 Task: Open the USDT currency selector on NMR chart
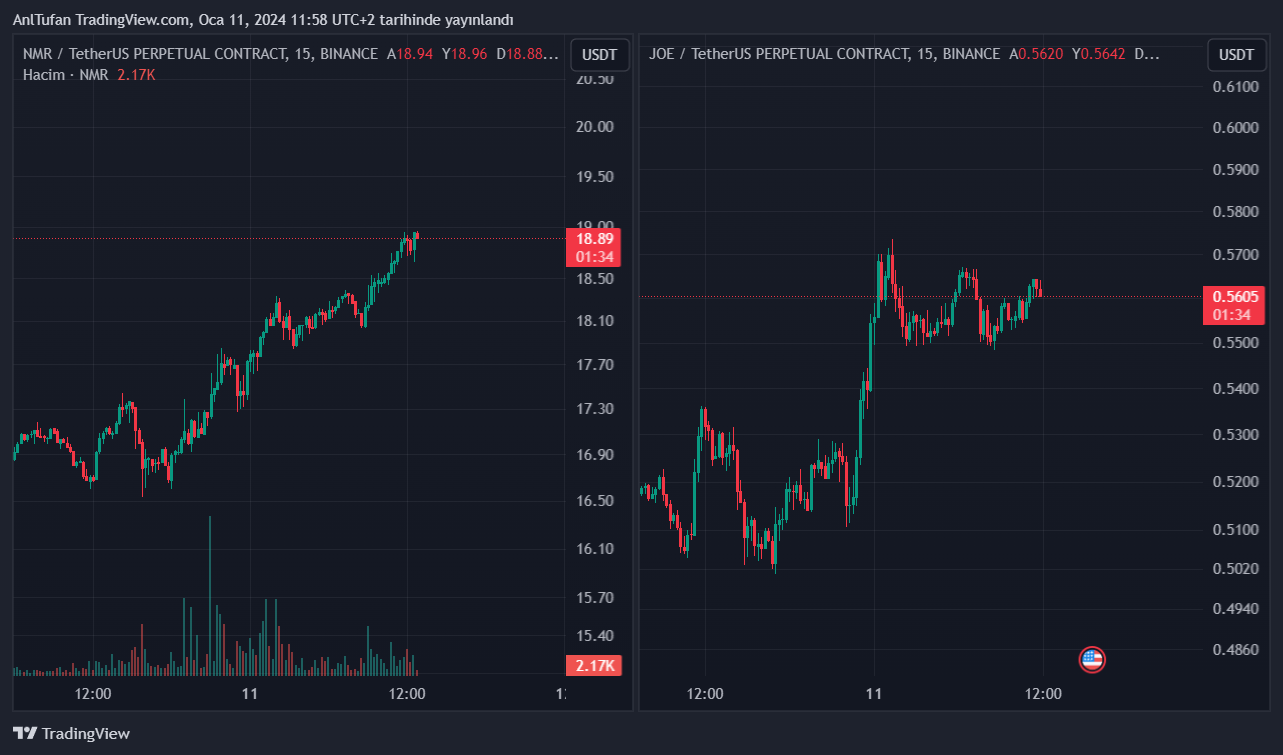pyautogui.click(x=600, y=55)
